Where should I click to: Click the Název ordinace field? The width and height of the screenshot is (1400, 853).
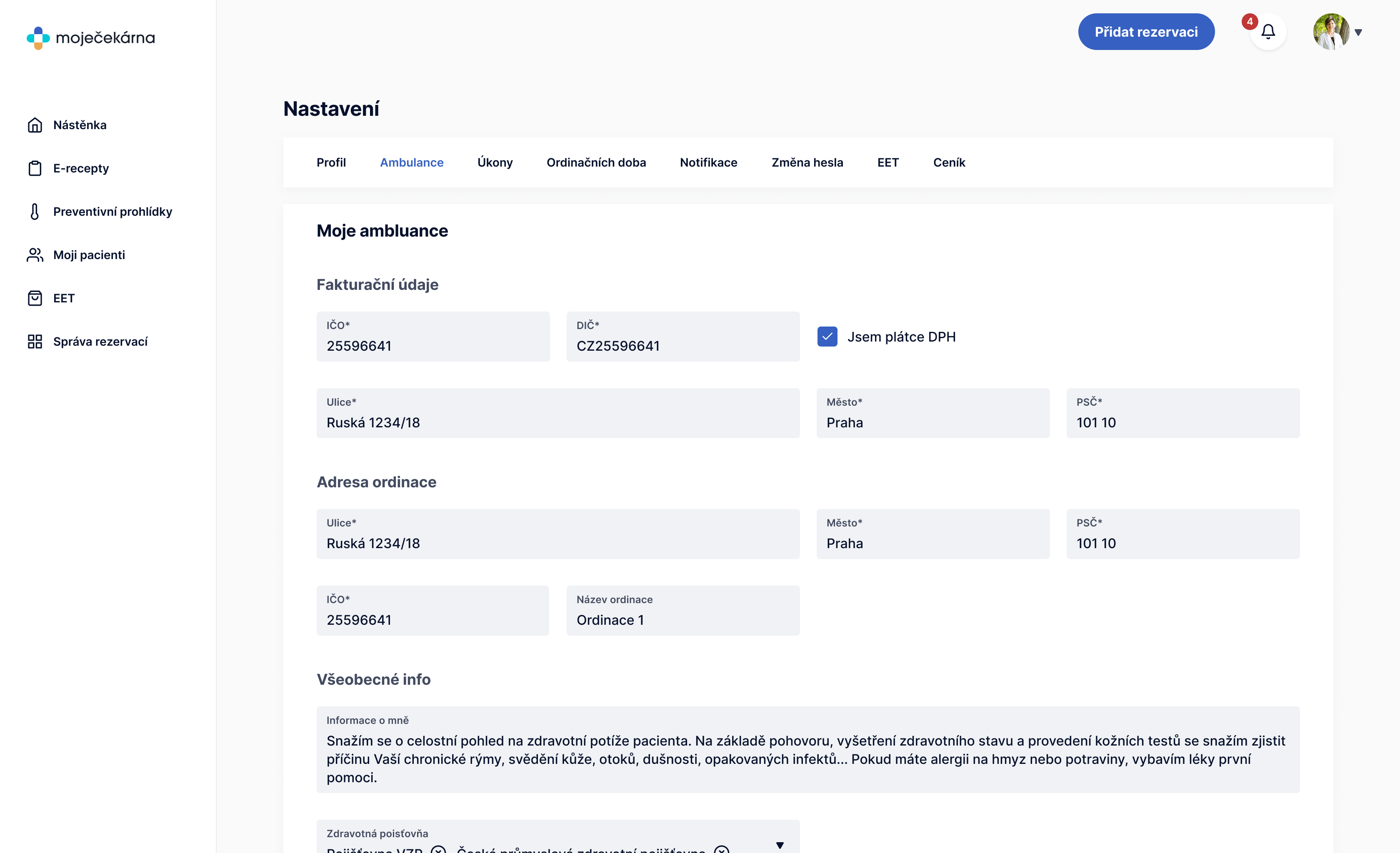(683, 611)
